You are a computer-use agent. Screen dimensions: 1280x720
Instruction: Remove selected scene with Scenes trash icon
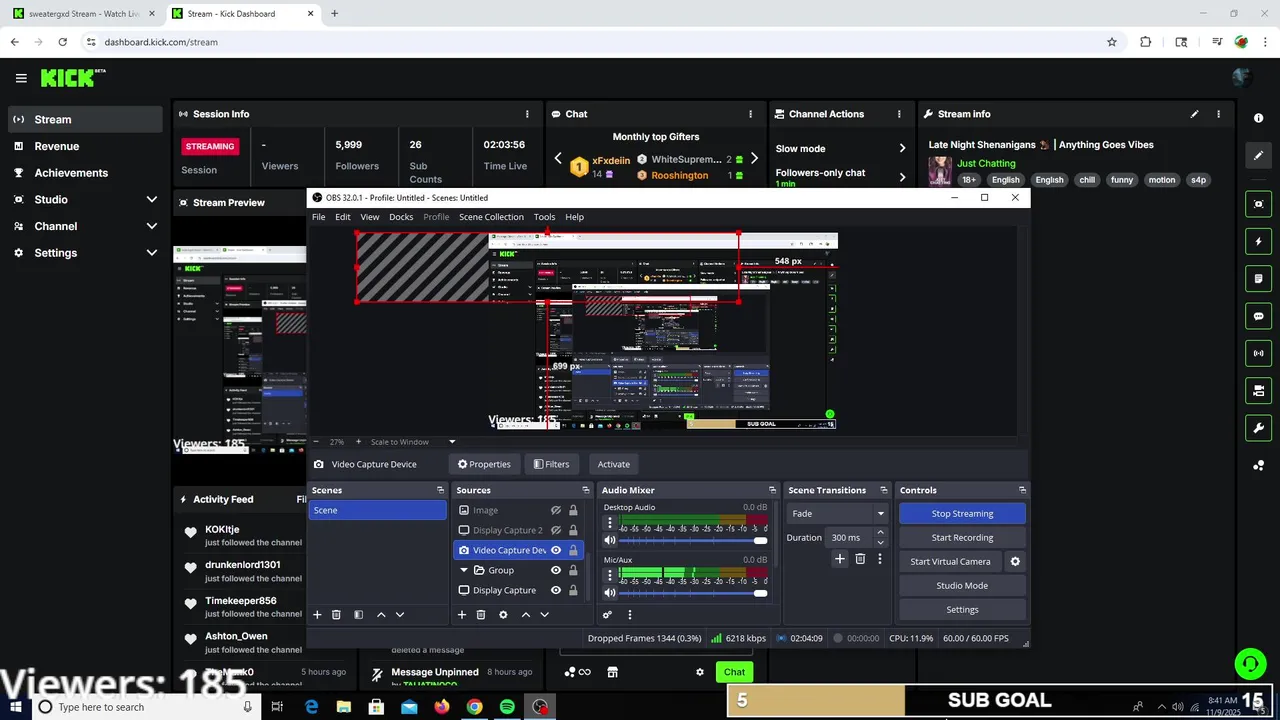point(336,615)
